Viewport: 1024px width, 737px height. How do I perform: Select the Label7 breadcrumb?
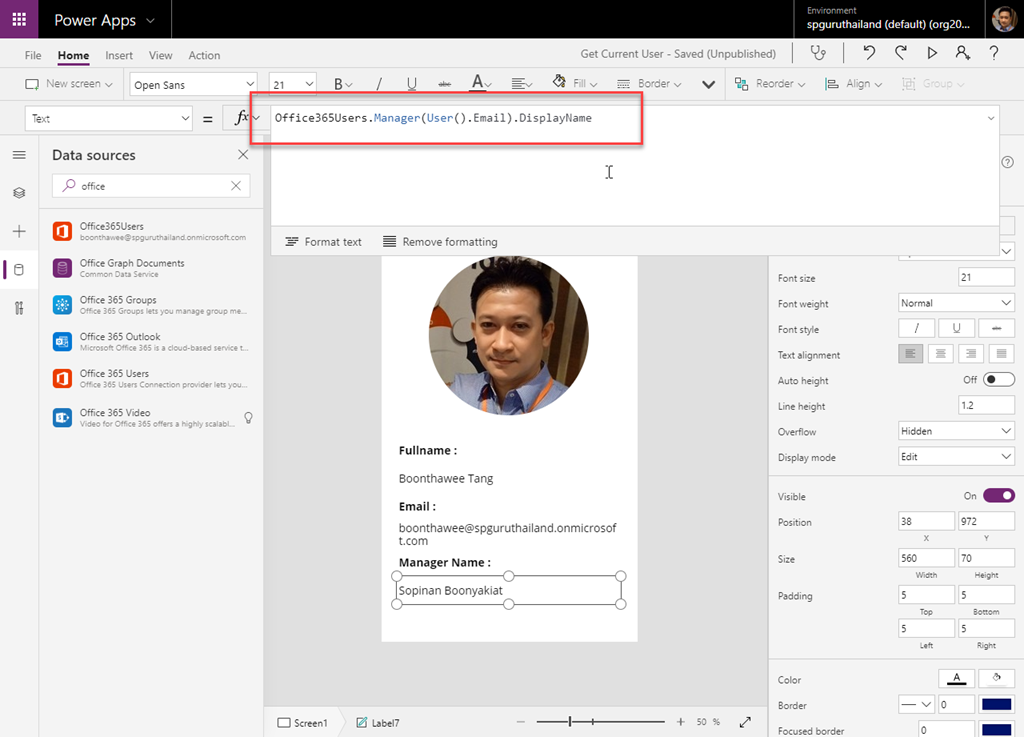pos(377,723)
